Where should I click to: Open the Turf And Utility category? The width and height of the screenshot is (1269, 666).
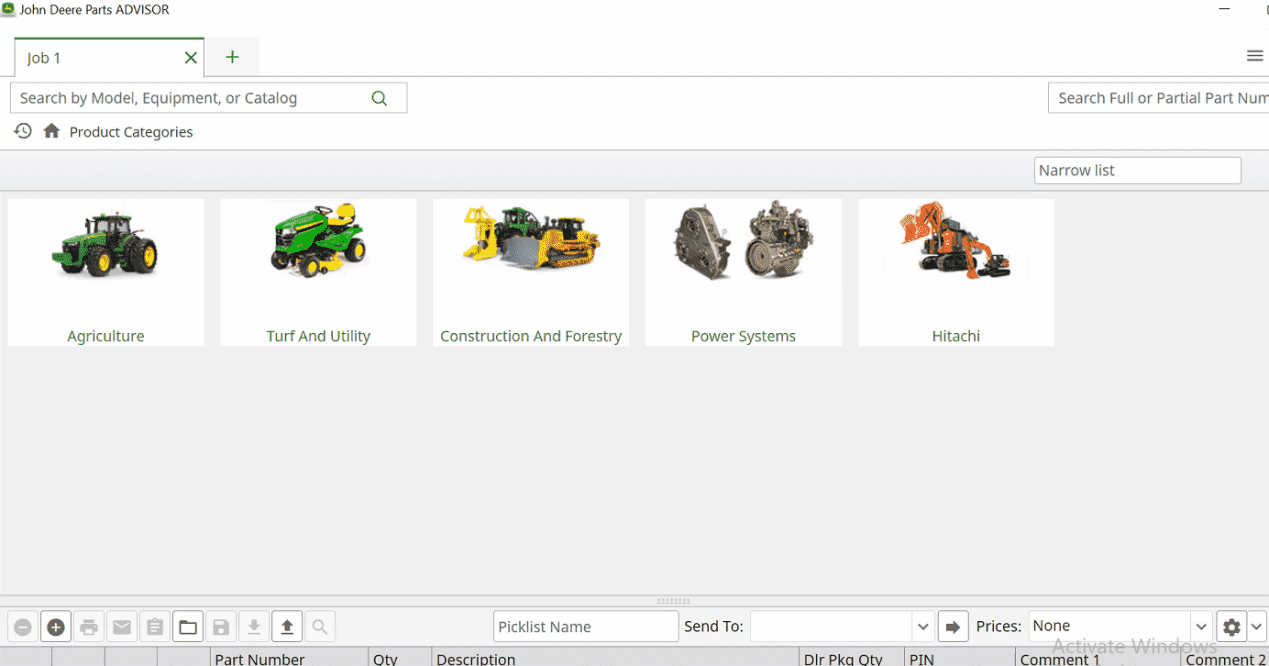pyautogui.click(x=318, y=273)
